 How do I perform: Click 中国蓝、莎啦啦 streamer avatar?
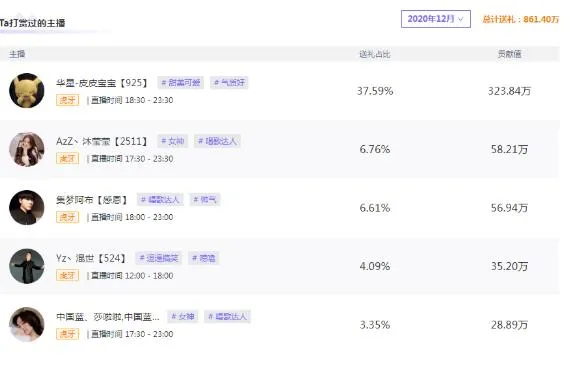tap(27, 325)
